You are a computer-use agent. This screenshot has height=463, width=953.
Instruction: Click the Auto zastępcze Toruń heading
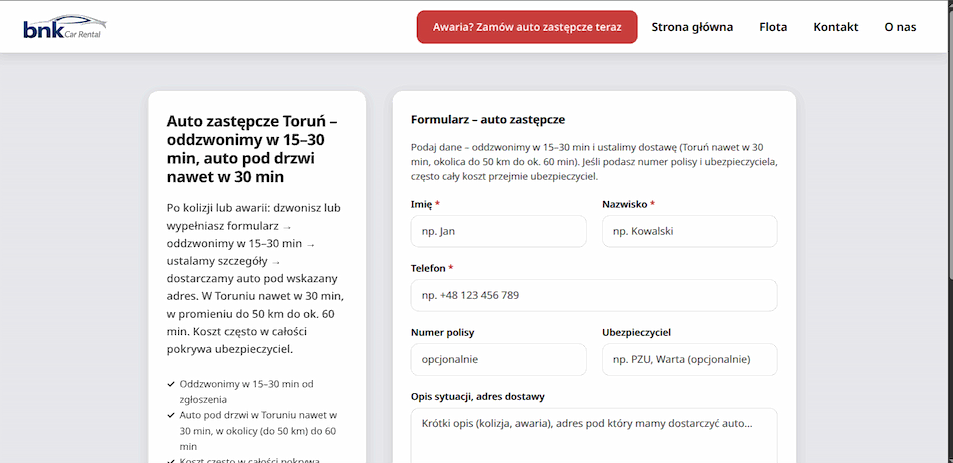point(258,149)
